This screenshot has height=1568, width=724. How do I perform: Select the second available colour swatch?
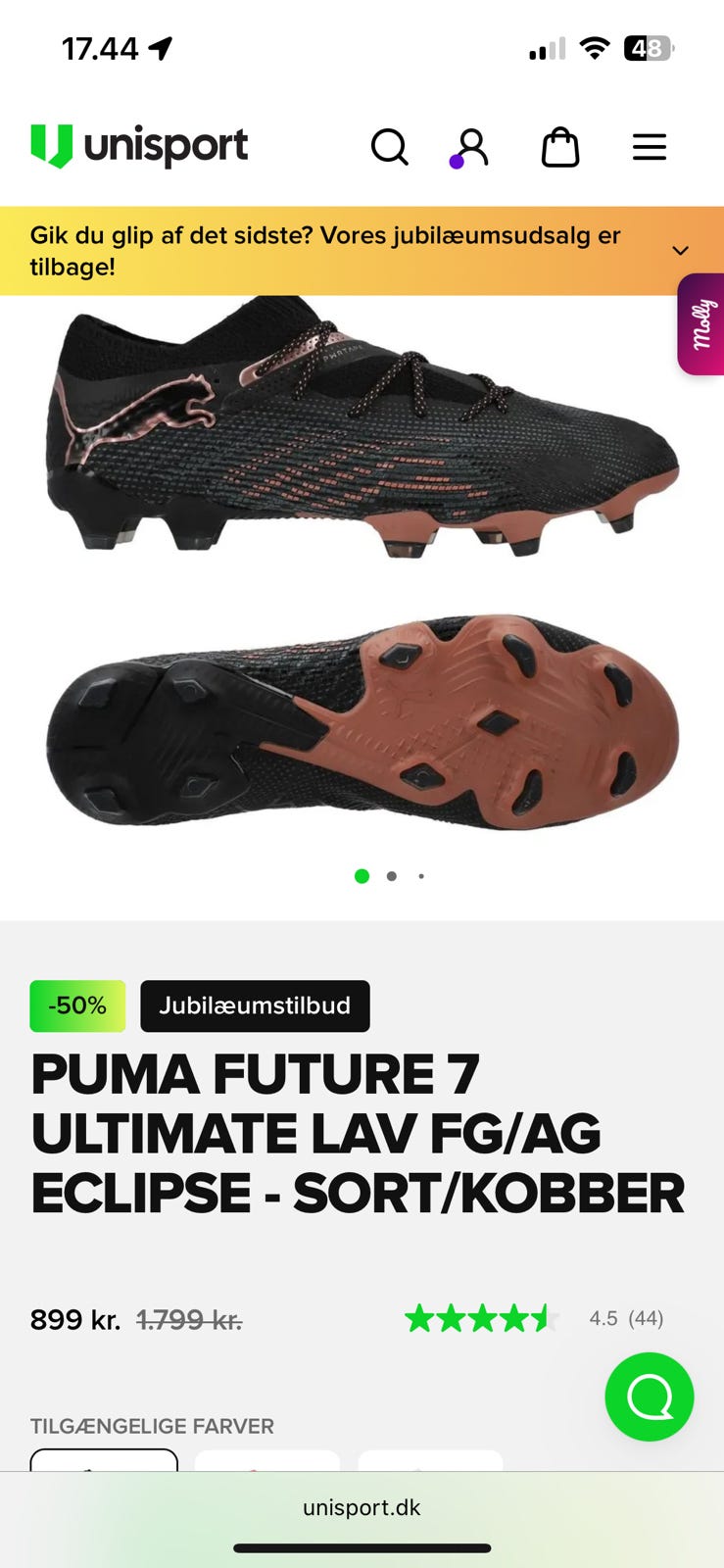click(267, 1460)
